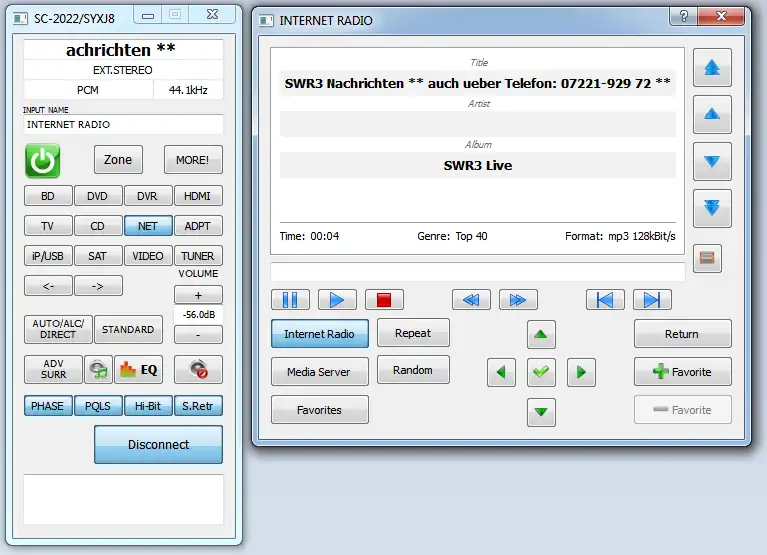Click the music note sound icon
The height and width of the screenshot is (555, 767).
pos(99,369)
